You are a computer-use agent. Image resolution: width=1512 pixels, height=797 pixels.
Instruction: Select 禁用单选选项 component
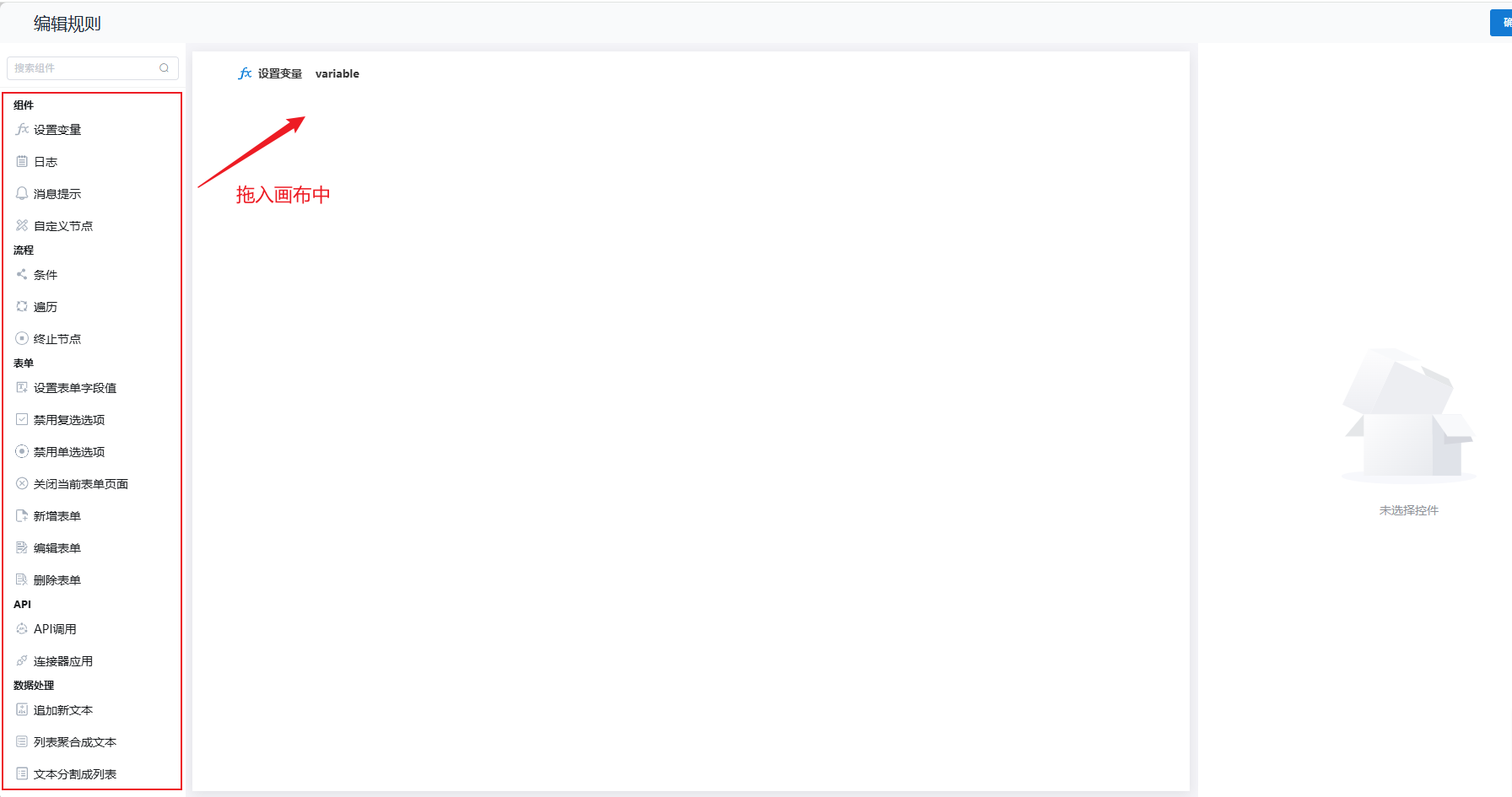tap(68, 452)
